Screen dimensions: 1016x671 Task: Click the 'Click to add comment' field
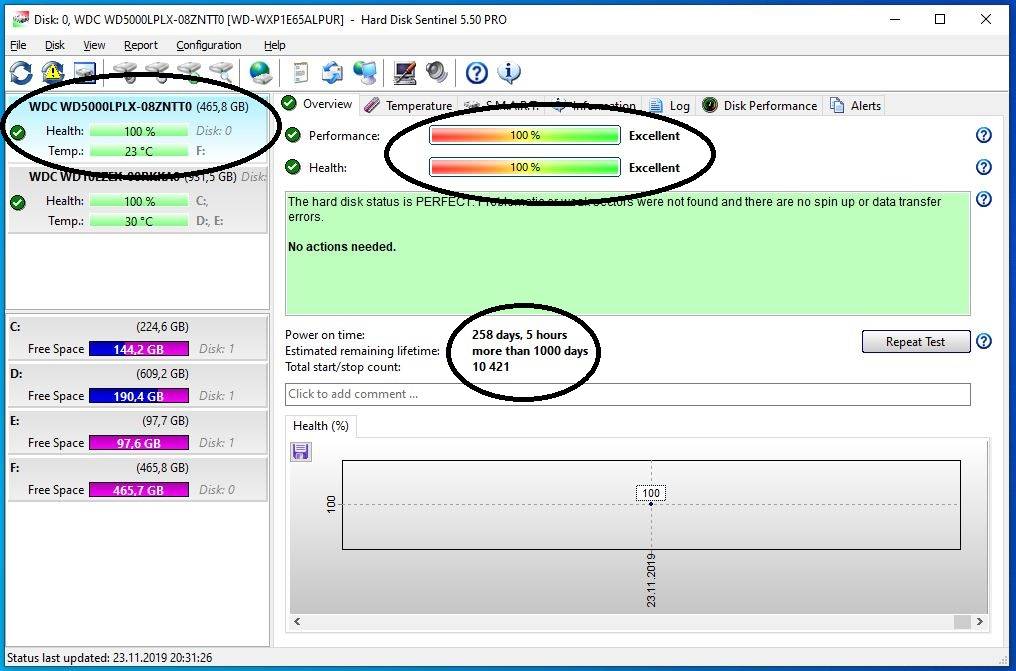[627, 394]
